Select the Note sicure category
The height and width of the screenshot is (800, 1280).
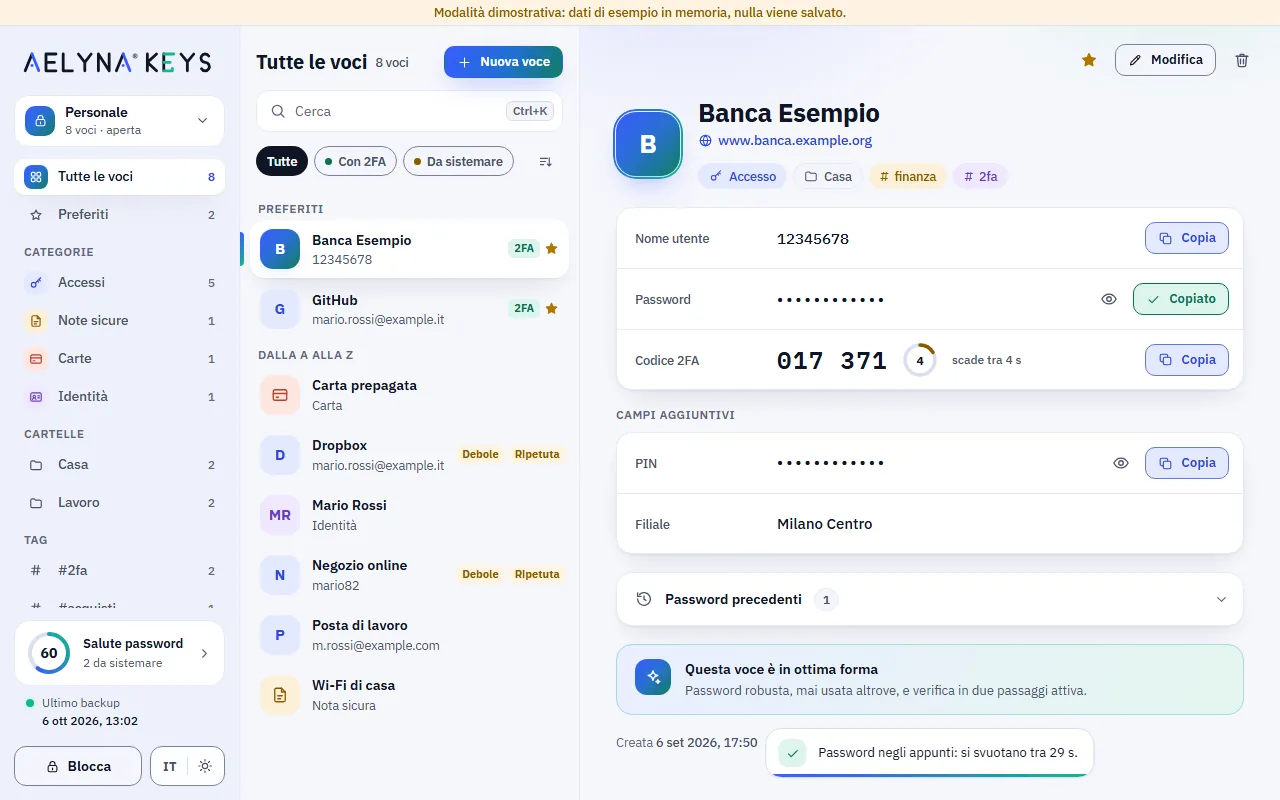(x=120, y=320)
